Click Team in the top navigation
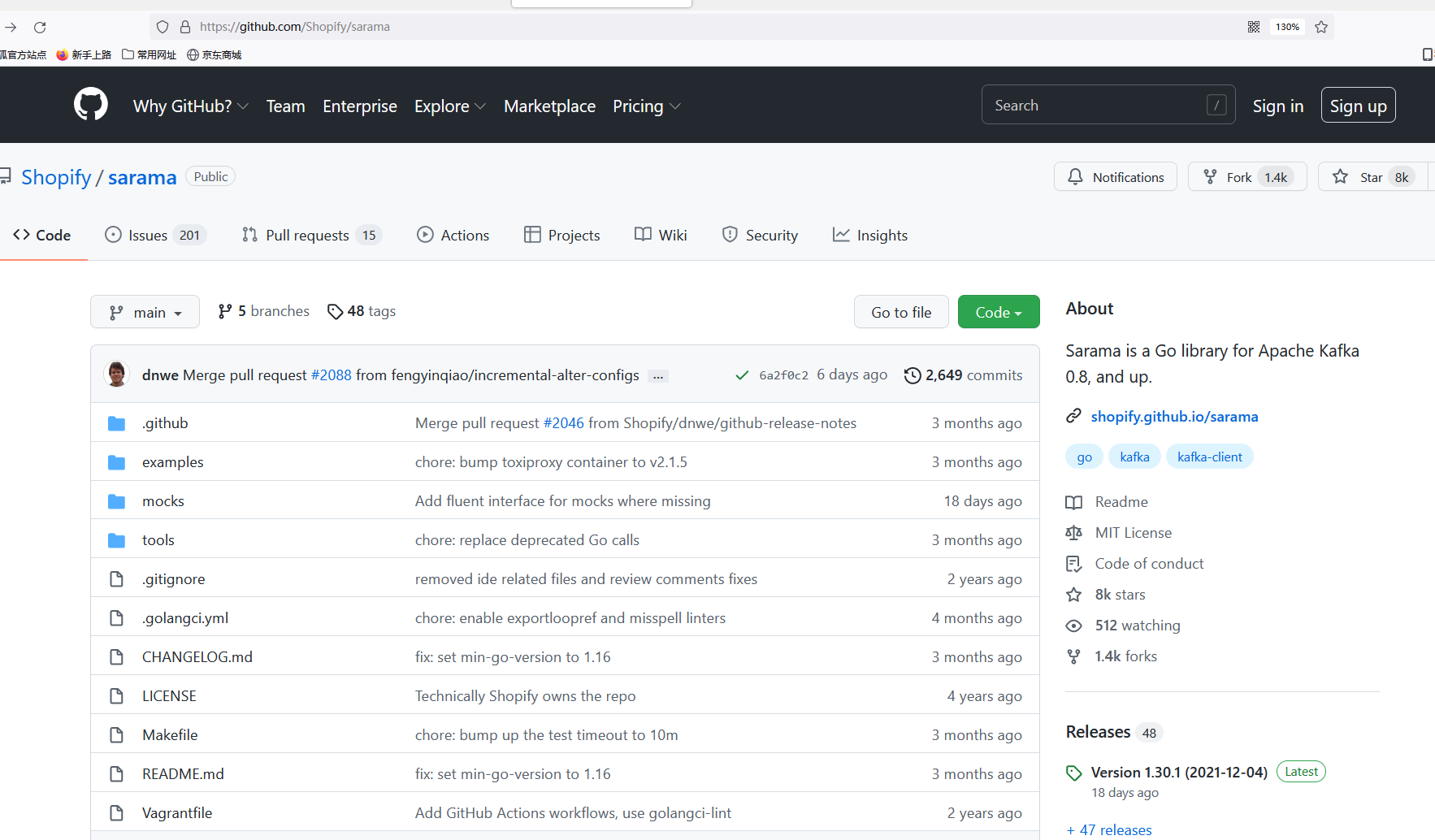Image resolution: width=1435 pixels, height=840 pixels. (x=286, y=106)
